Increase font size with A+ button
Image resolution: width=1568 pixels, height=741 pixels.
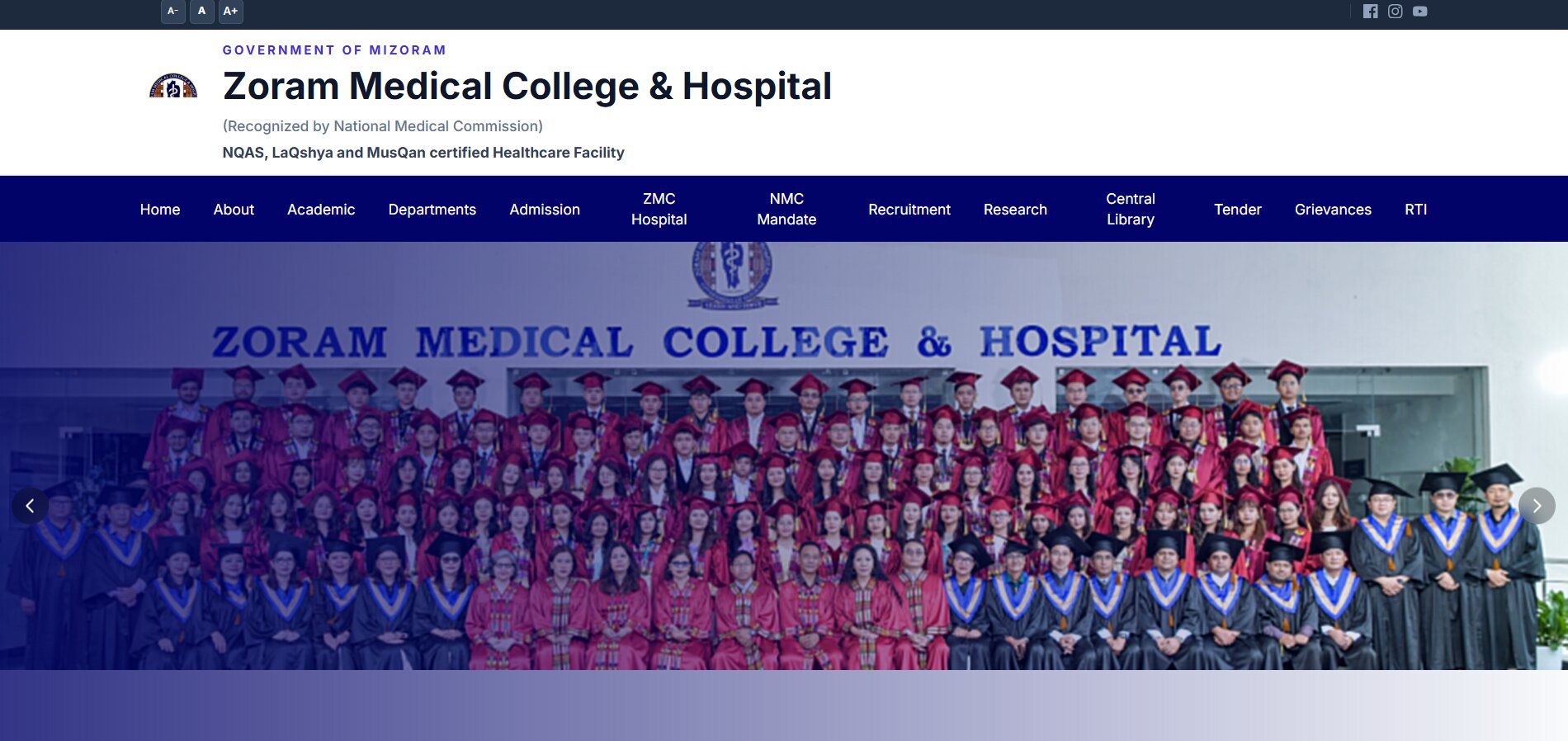(230, 12)
